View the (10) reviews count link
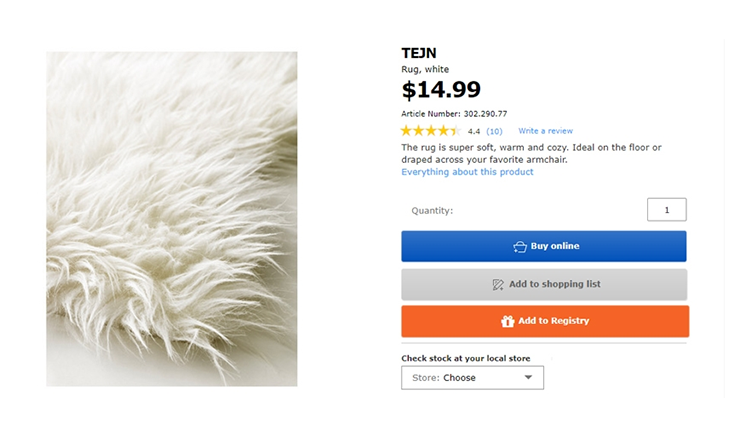Image resolution: width=740 pixels, height=421 pixels. [x=494, y=131]
